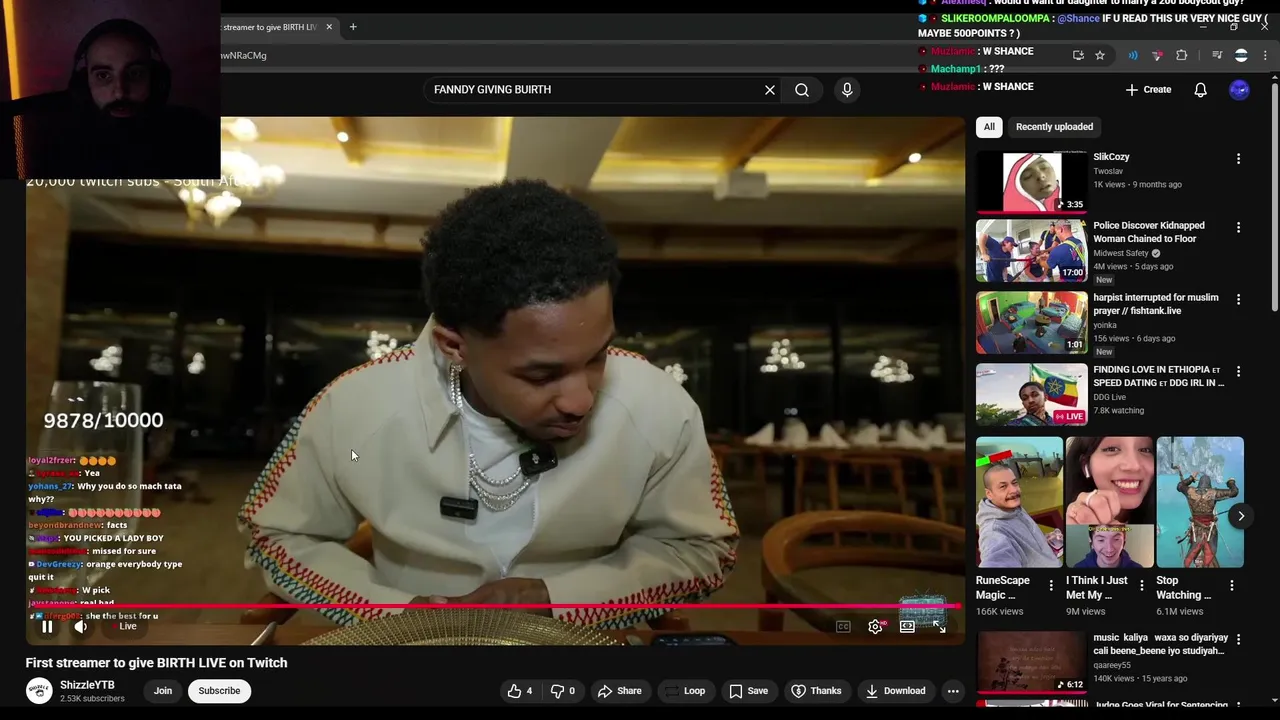Dislike the video with thumbs down

(563, 691)
